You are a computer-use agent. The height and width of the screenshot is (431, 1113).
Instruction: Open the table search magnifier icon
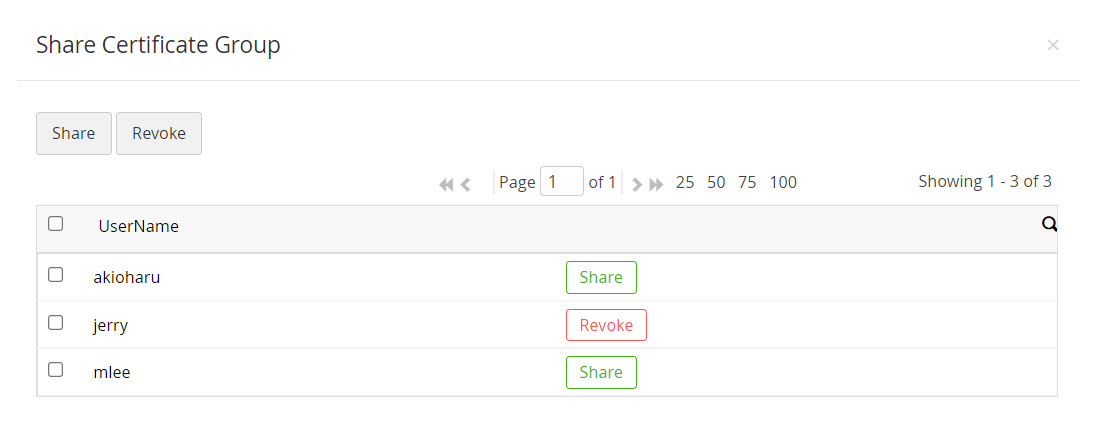(x=1049, y=225)
